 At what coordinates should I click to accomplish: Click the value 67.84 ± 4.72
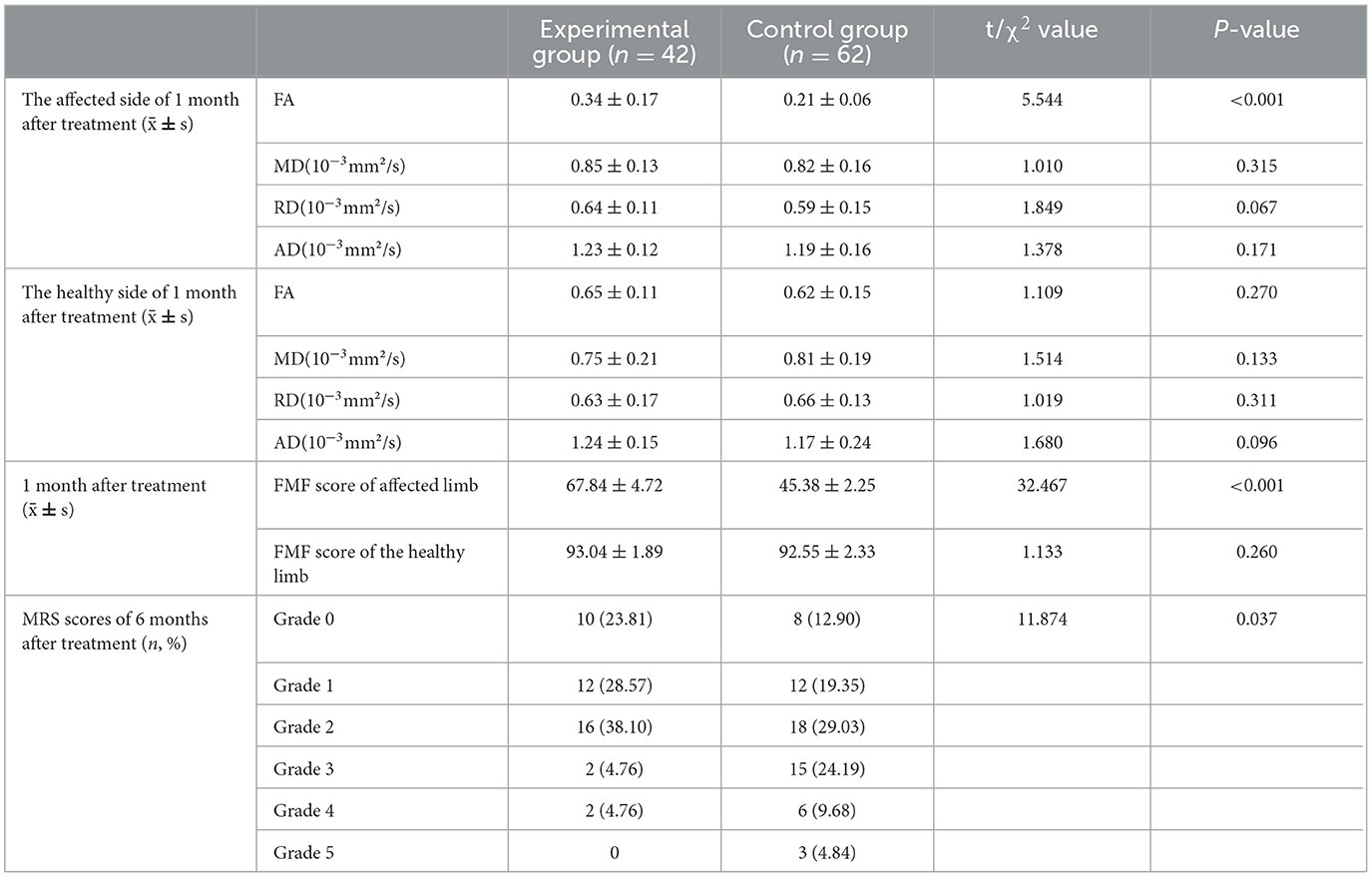[614, 486]
